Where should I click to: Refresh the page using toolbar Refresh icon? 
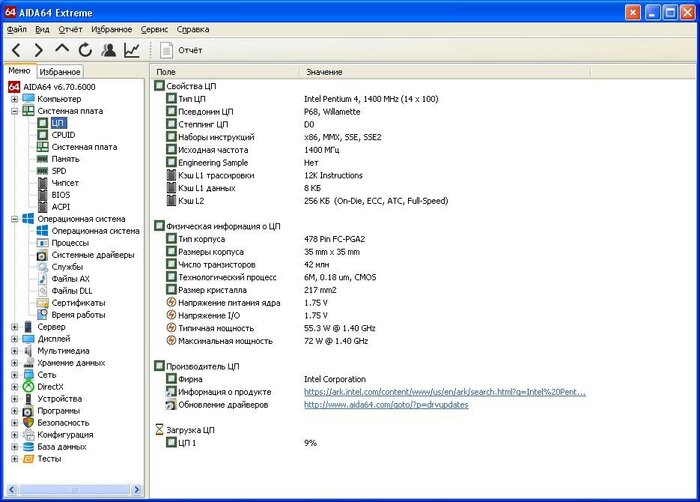(x=85, y=50)
